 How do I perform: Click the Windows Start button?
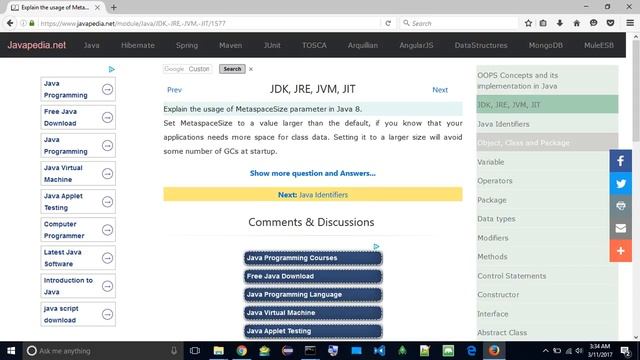(x=11, y=351)
